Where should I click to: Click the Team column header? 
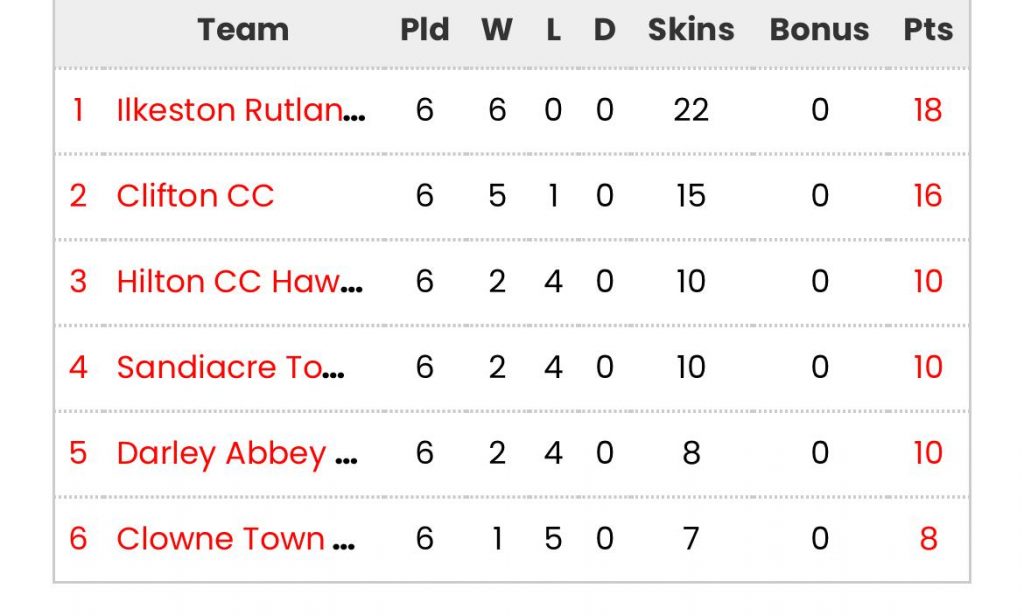(x=243, y=29)
